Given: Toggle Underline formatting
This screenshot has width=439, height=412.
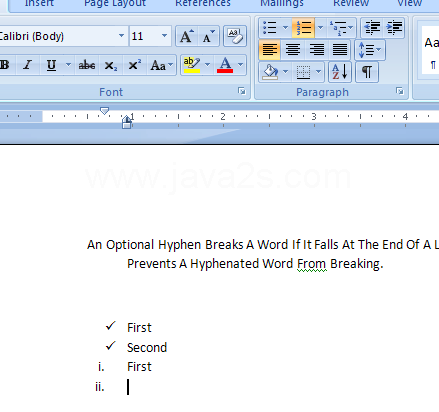Looking at the screenshot, I should (51, 65).
